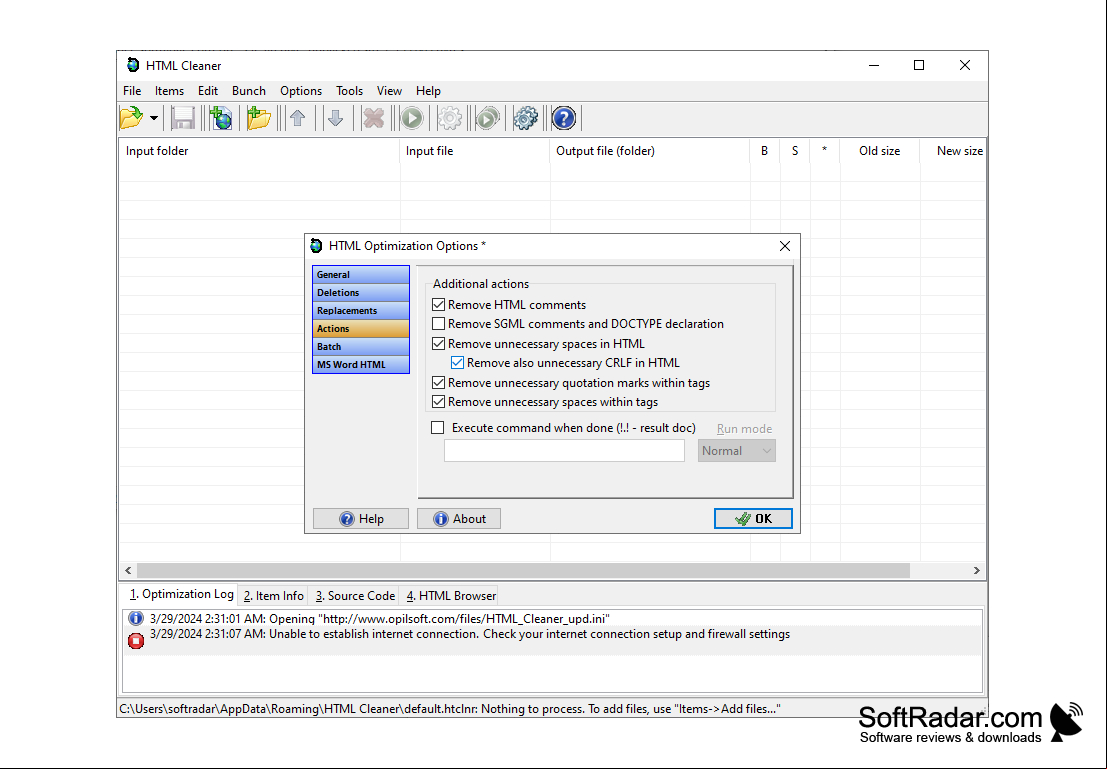This screenshot has height=769, width=1107.
Task: Click the execute command text field
Action: point(564,451)
